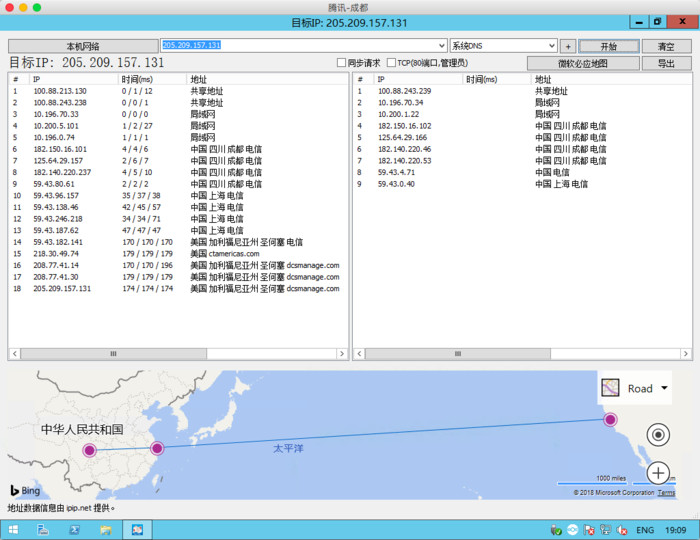Screen dimensions: 700x540
Task: Click the 微软必应地图 button
Action: tap(583, 63)
